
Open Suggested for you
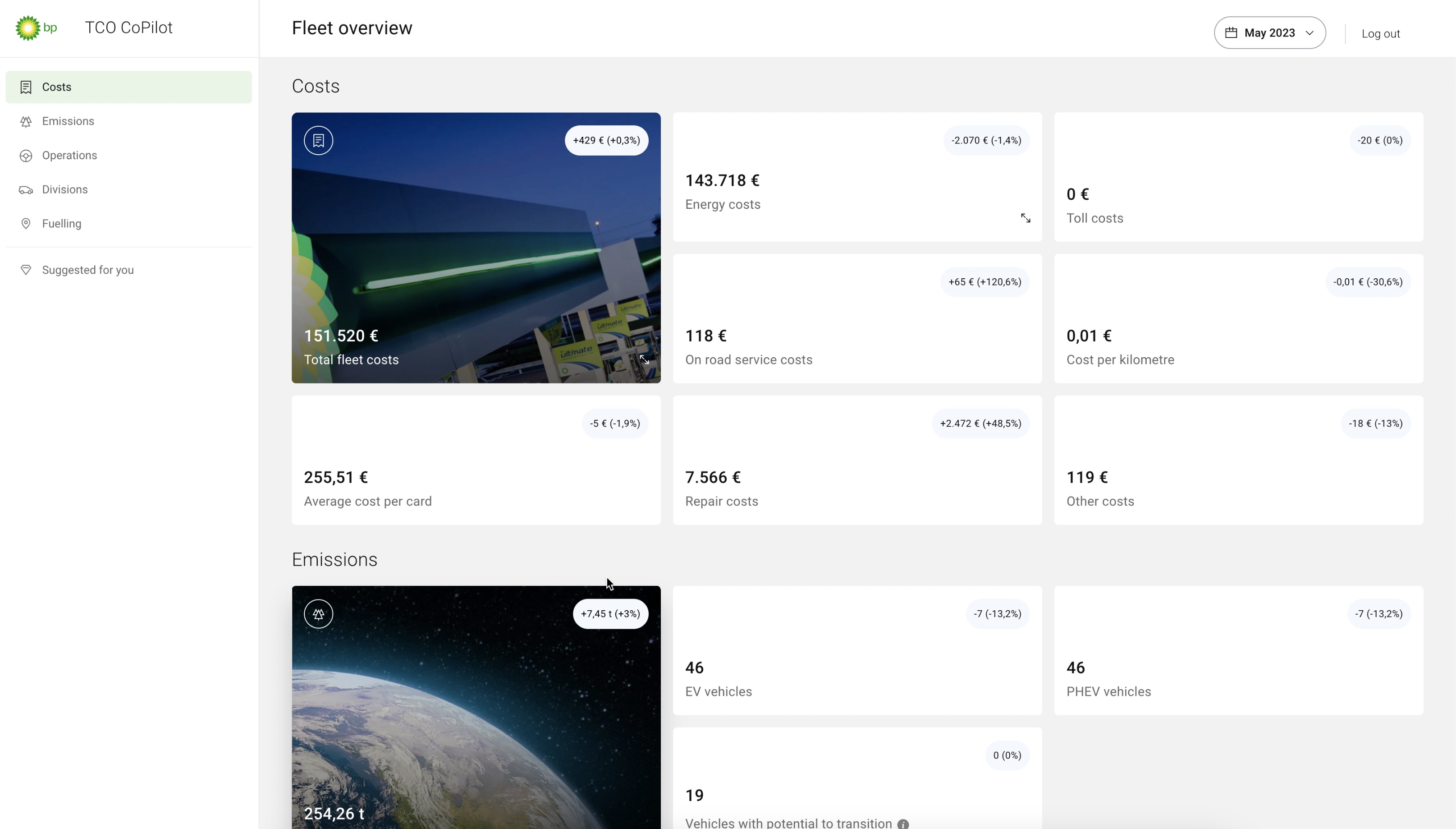pos(128,270)
